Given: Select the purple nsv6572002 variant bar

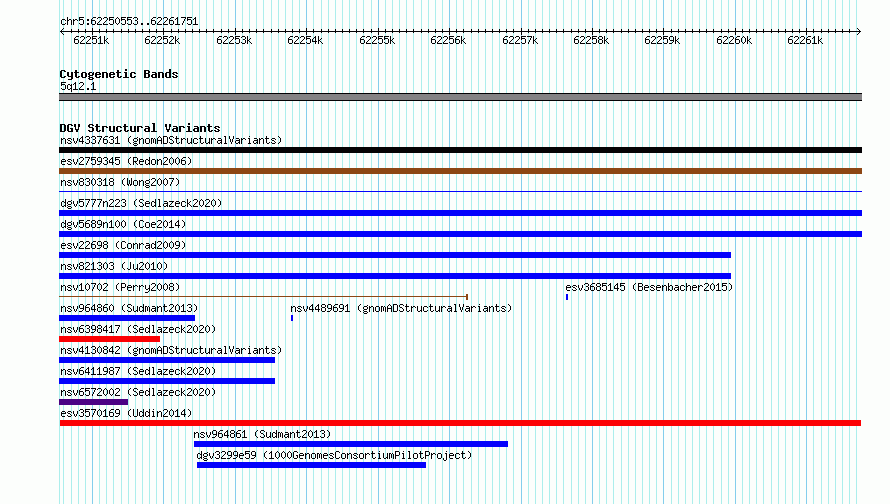Looking at the screenshot, I should (94, 402).
